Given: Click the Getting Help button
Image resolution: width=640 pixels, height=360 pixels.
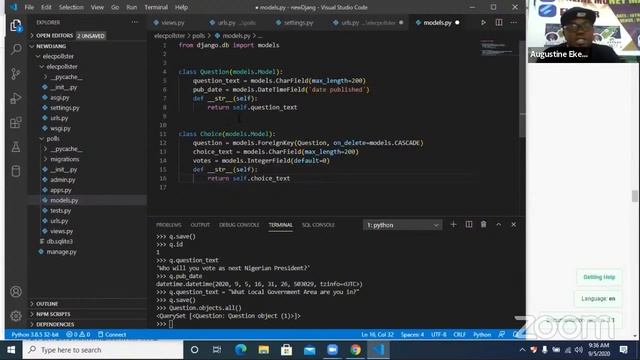Looking at the screenshot, I should click(x=599, y=277).
